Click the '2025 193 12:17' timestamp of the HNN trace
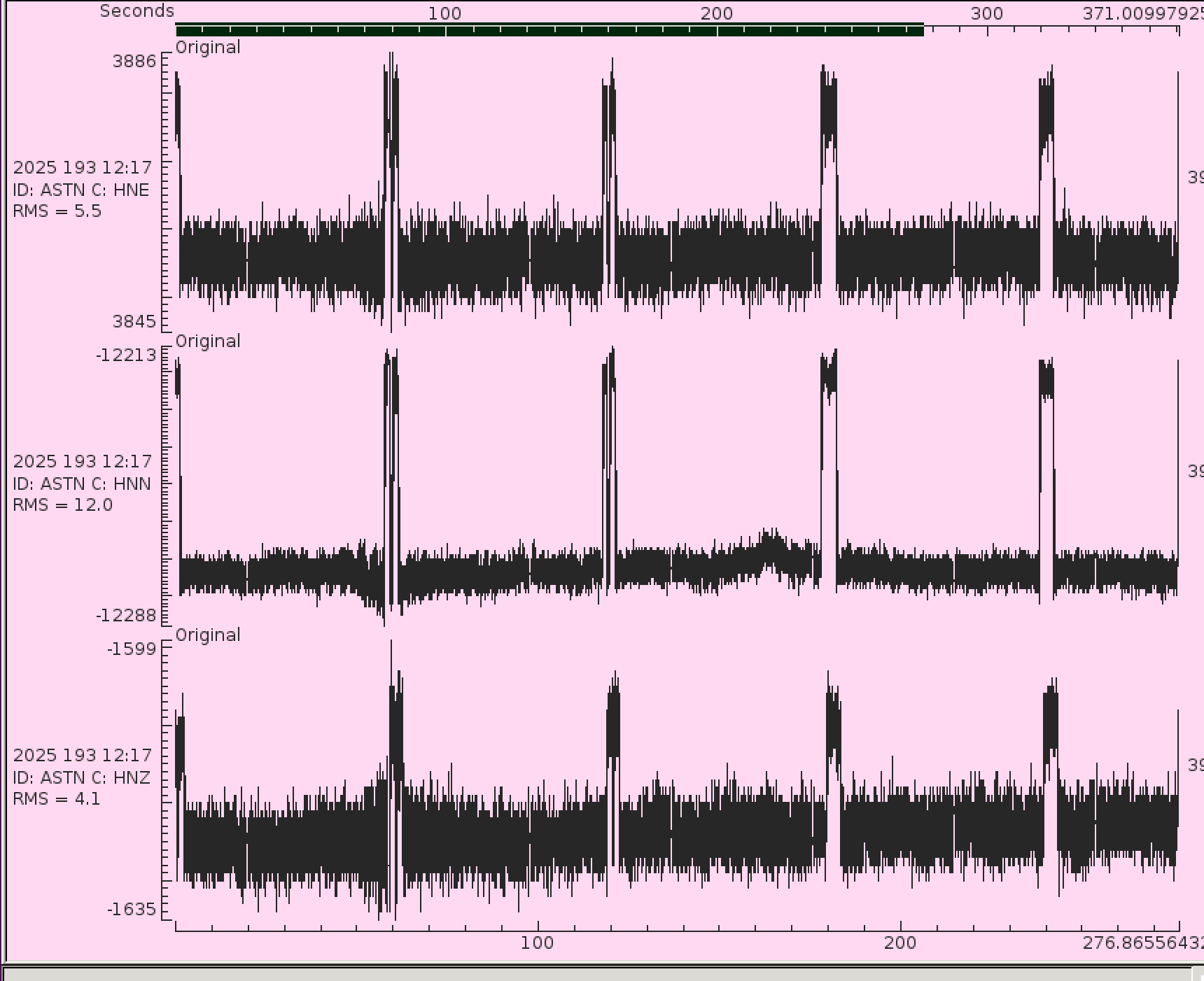Viewport: 1204px width, 981px height. pos(82,461)
